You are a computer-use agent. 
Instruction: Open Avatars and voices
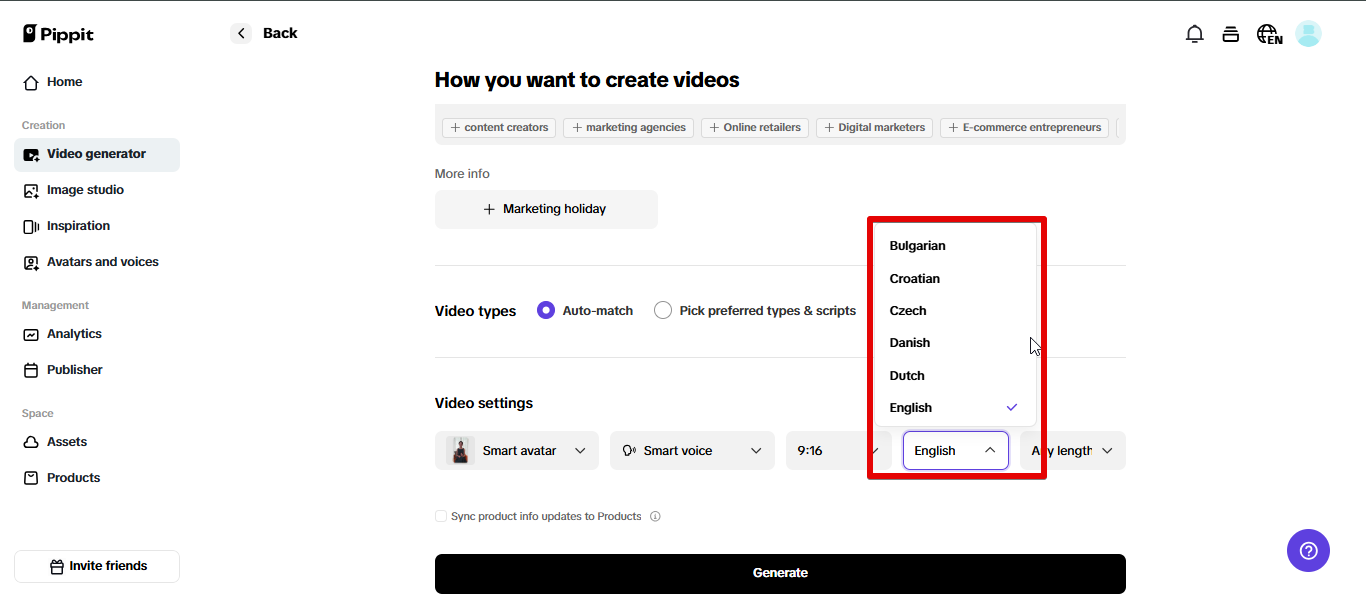pos(102,261)
